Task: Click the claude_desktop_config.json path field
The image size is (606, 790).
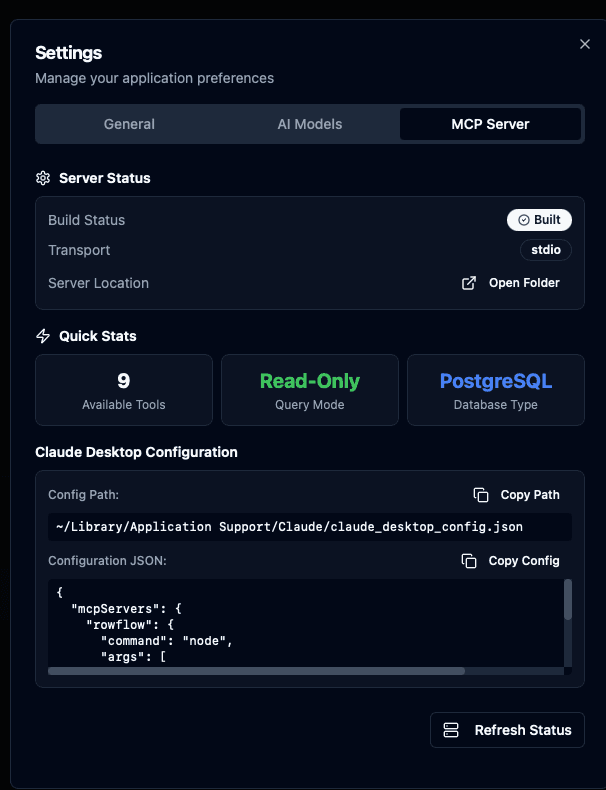Action: click(x=310, y=527)
